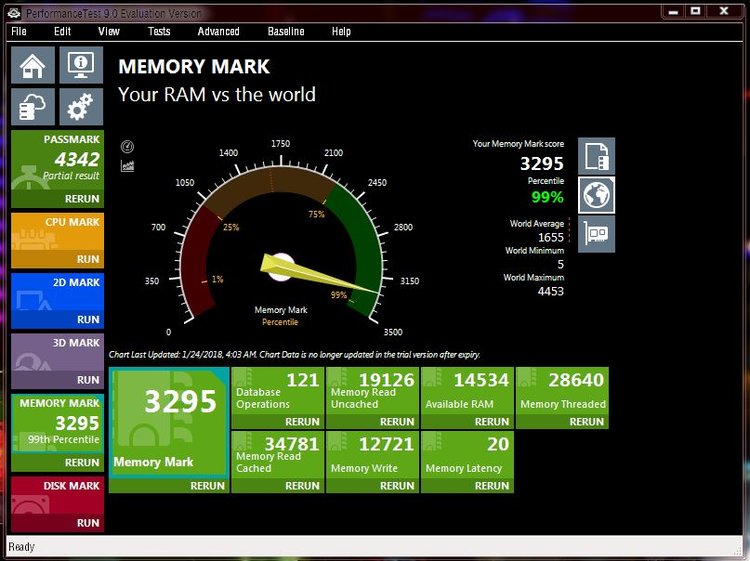The image size is (750, 561).
Task: Switch to distribution chart icon
Action: (x=127, y=166)
